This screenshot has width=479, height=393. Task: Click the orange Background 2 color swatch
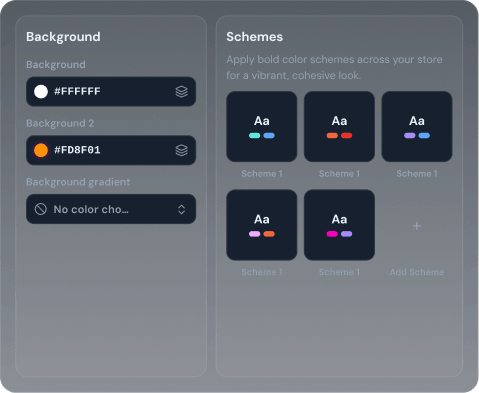click(x=41, y=150)
